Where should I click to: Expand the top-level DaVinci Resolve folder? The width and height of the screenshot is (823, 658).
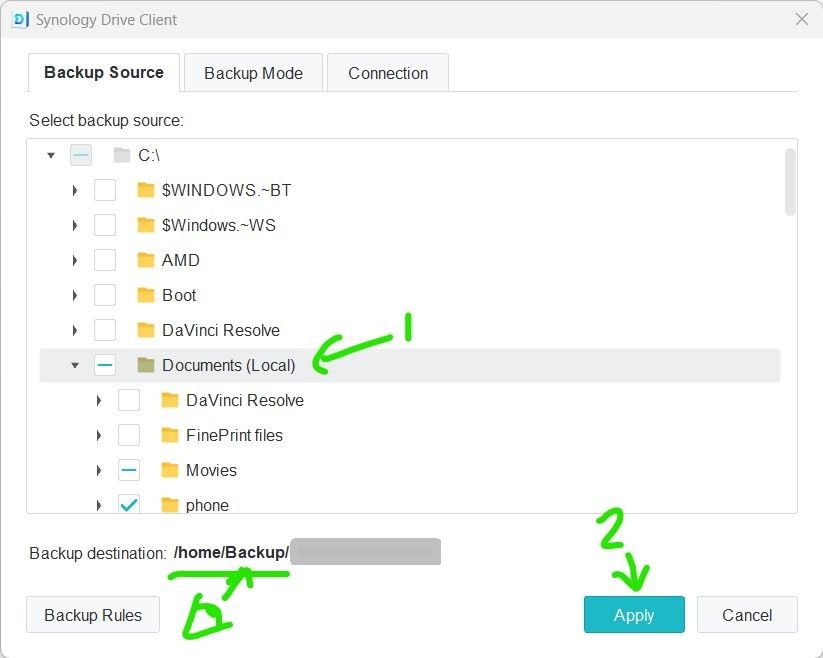point(75,330)
